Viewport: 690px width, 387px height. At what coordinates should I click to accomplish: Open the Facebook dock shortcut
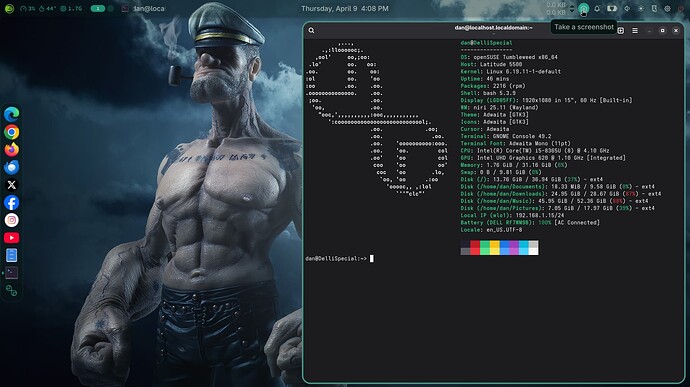(x=11, y=203)
